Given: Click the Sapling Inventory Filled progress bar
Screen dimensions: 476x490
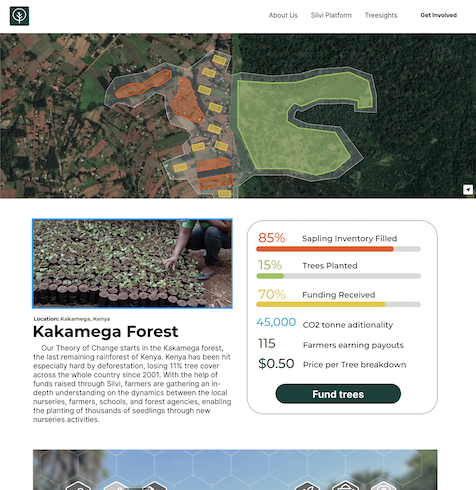Looking at the screenshot, I should coord(338,249).
